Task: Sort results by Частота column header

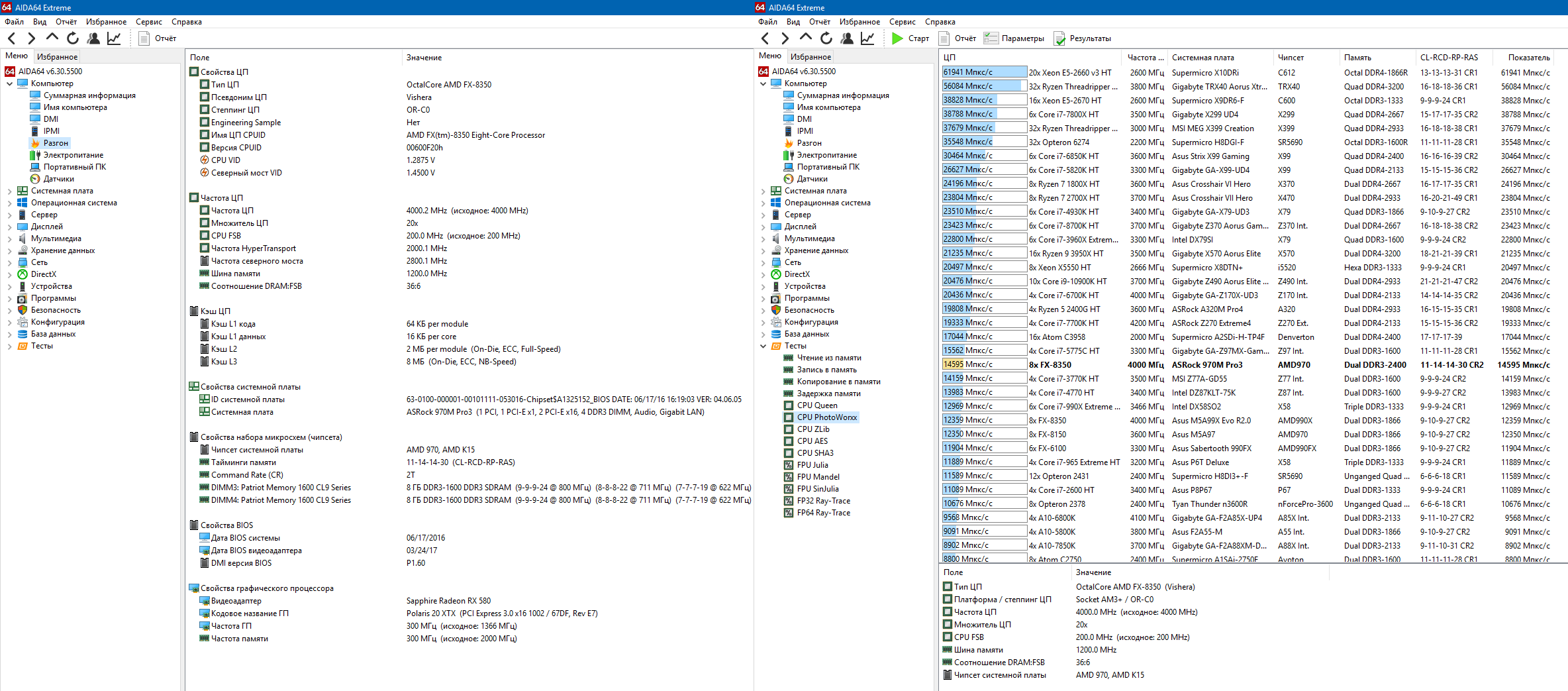Action: point(1146,58)
